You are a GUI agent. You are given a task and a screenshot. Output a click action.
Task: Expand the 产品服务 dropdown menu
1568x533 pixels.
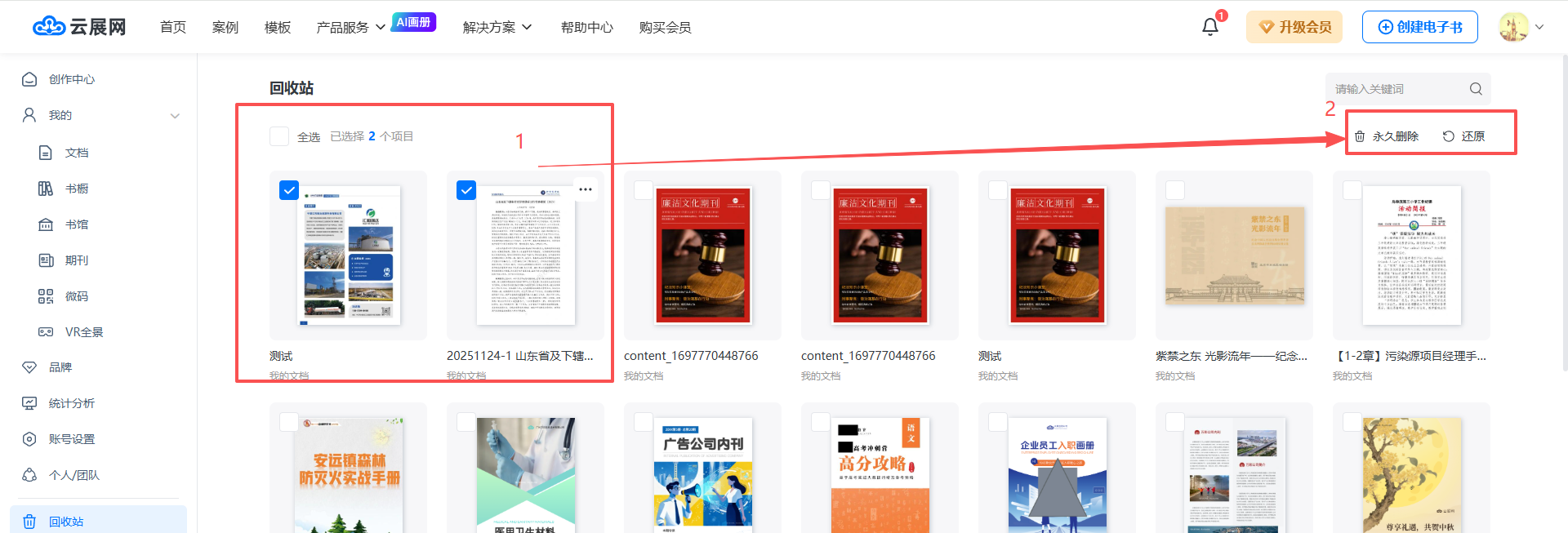(350, 28)
